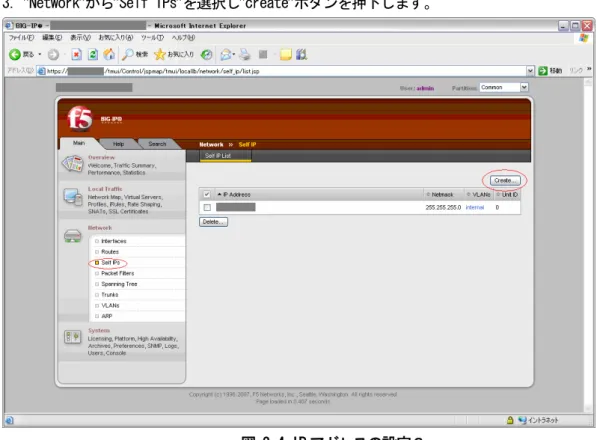Click the Local Traffic section heading
597x440 pixels.
105,189
